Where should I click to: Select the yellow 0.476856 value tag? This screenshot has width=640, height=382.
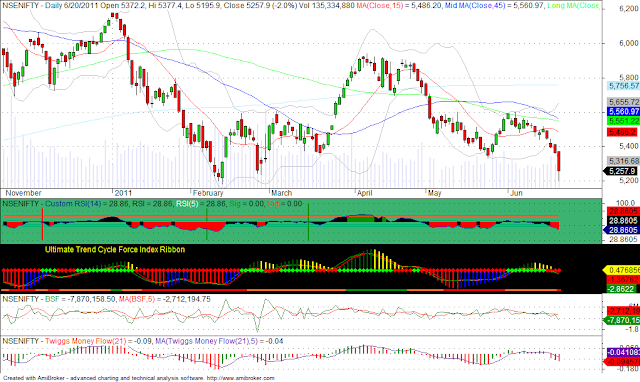pos(621,270)
